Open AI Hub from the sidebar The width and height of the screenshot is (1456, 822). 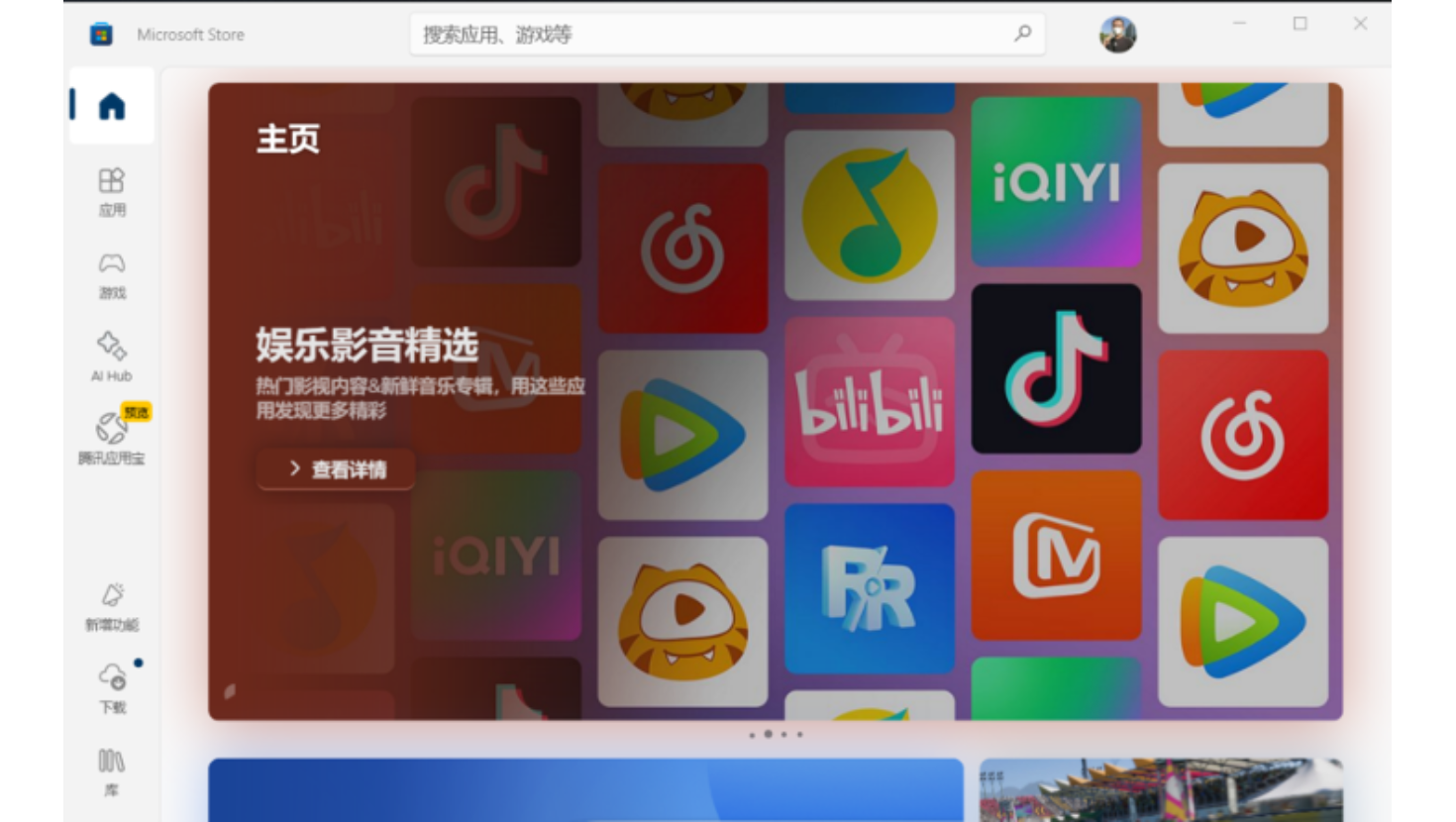[112, 357]
